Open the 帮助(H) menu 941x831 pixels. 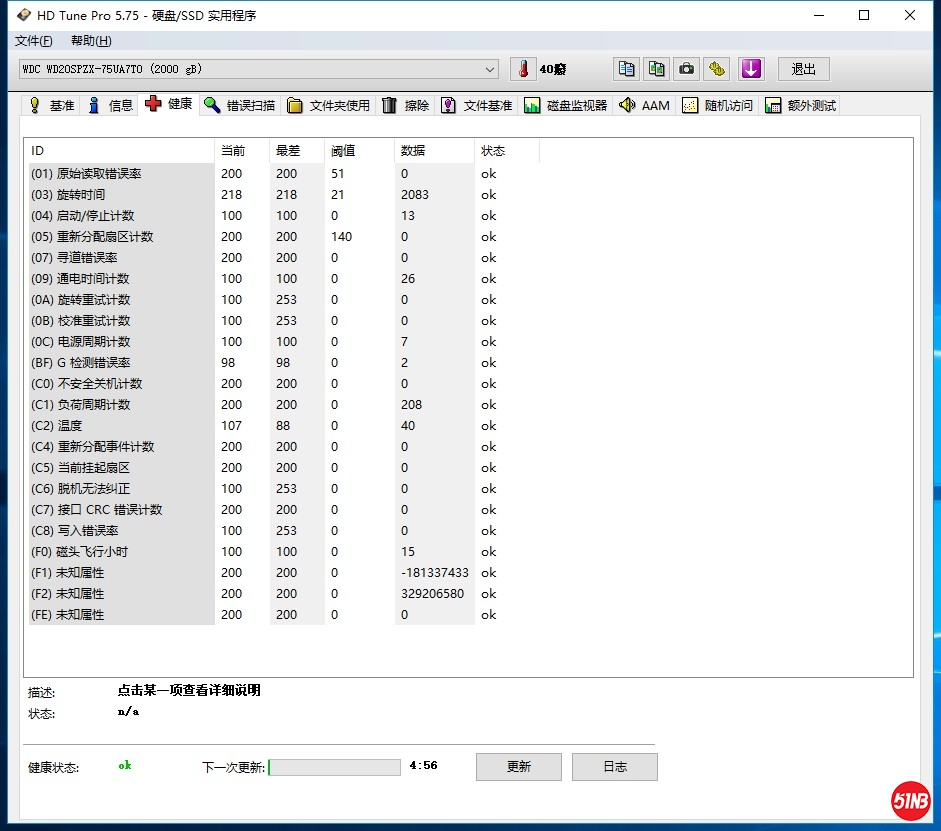click(x=91, y=41)
